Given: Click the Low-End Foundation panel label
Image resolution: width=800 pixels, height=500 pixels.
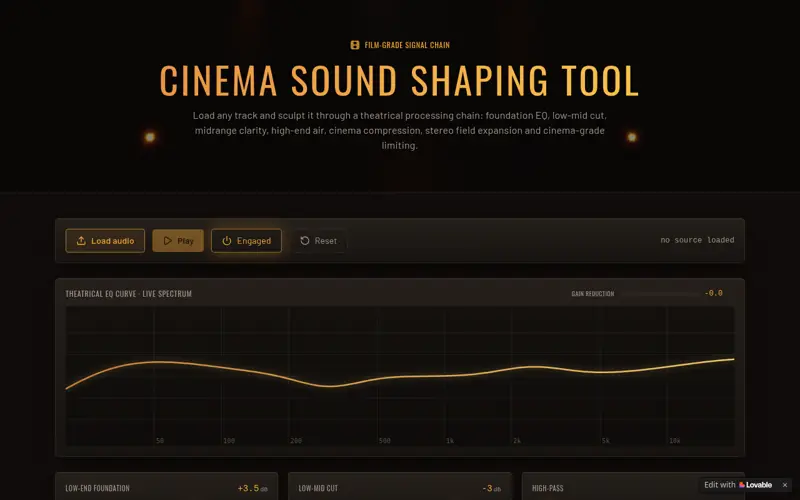Looking at the screenshot, I should (x=97, y=488).
